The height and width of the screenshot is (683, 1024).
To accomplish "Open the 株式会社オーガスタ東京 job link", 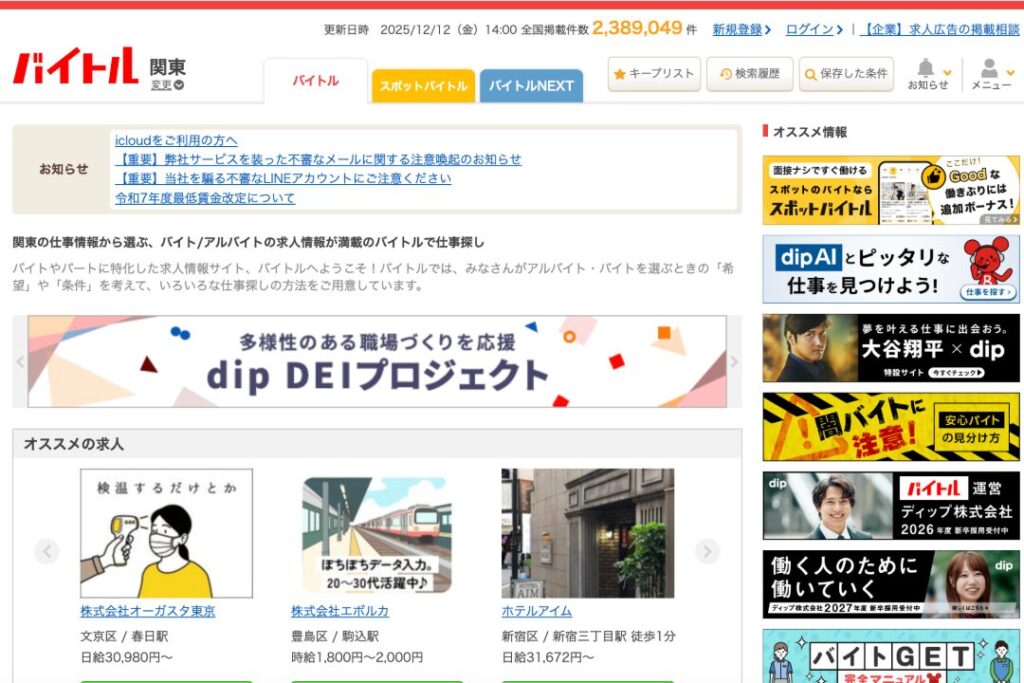I will pyautogui.click(x=147, y=611).
